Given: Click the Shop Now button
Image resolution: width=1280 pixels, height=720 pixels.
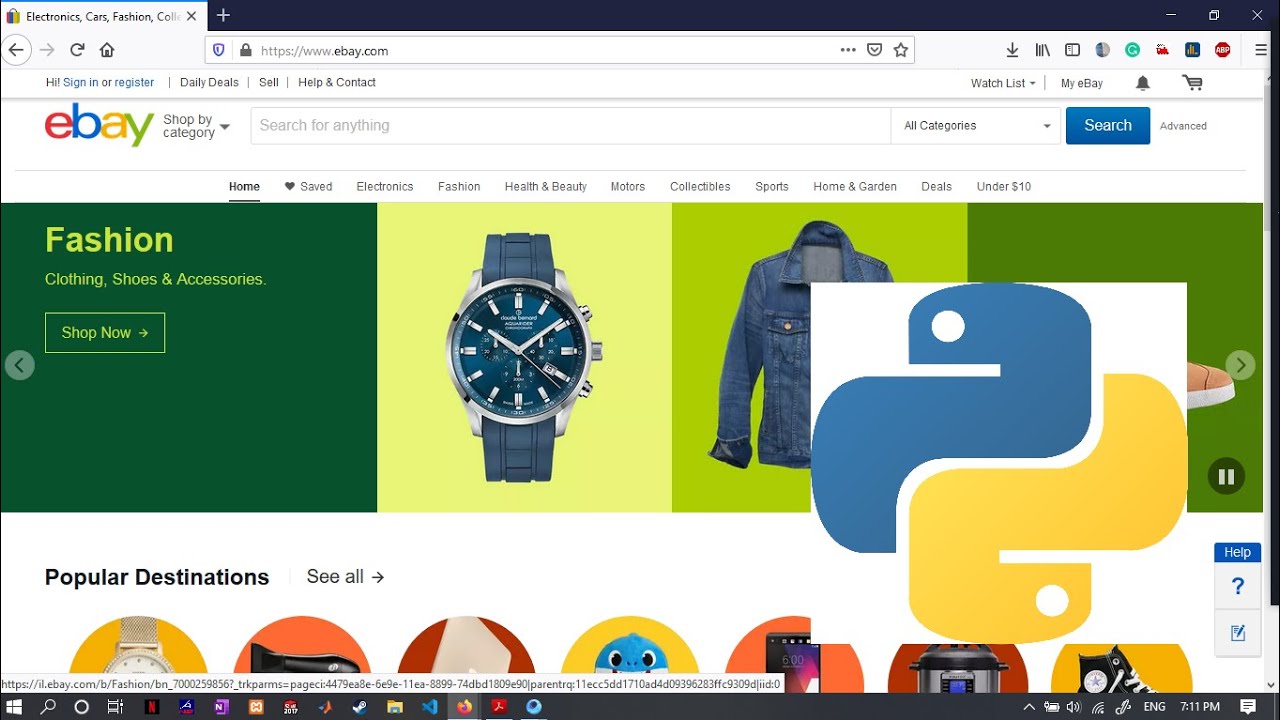Looking at the screenshot, I should 105,333.
